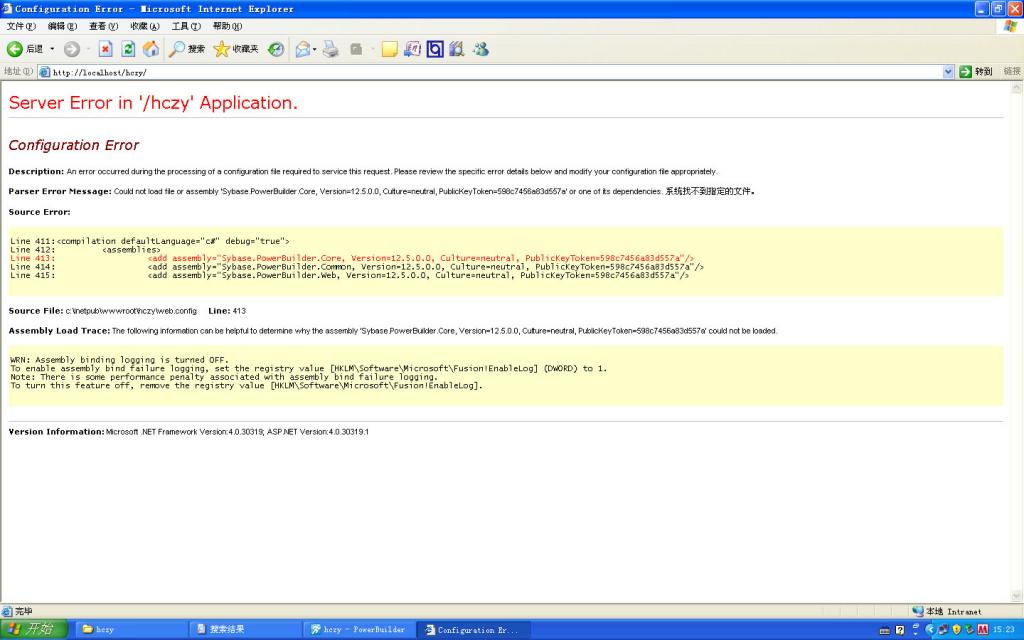Open the 工具(T) menu
Viewport: 1024px width, 640px height.
(x=186, y=26)
